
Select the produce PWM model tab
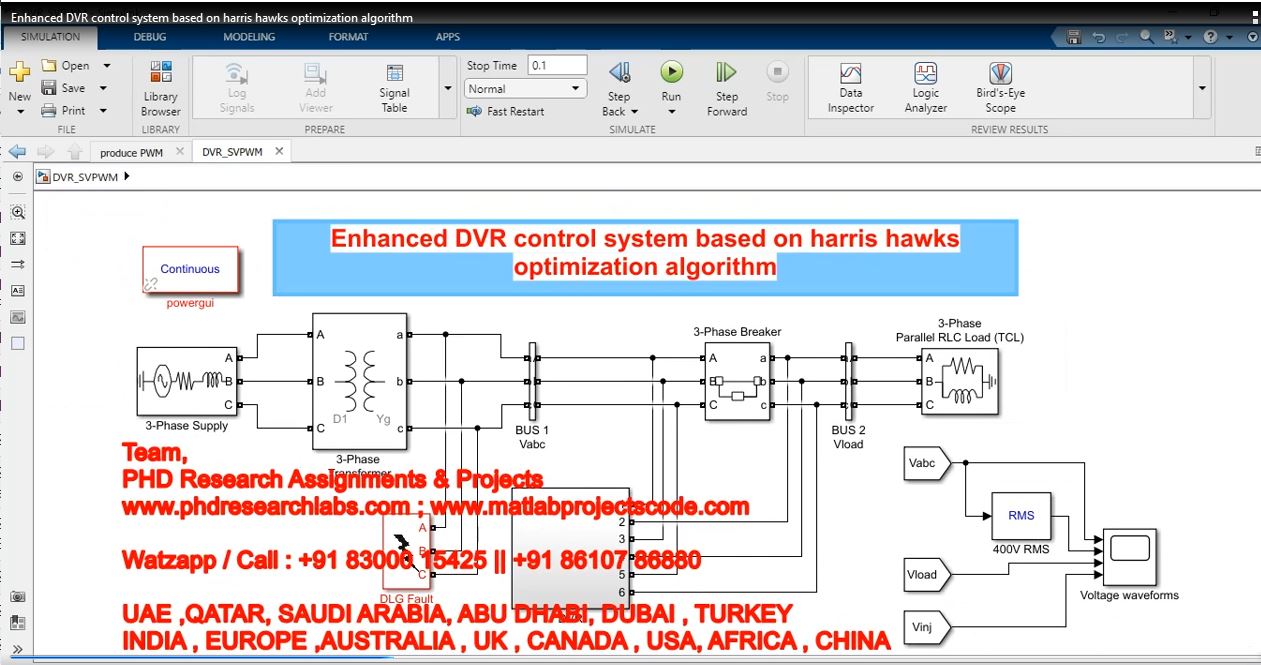[x=131, y=153]
